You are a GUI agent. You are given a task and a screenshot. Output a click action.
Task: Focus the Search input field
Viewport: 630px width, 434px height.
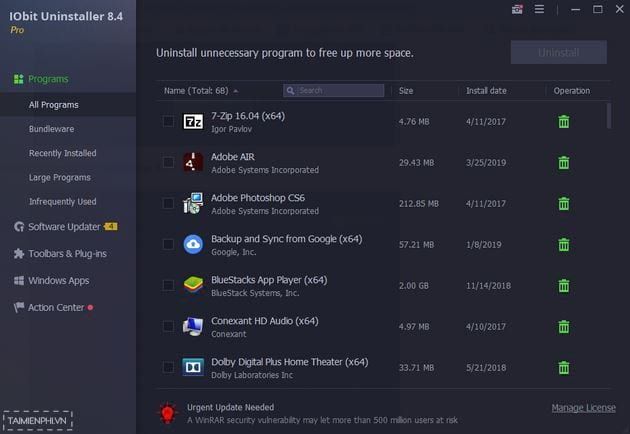pyautogui.click(x=333, y=90)
